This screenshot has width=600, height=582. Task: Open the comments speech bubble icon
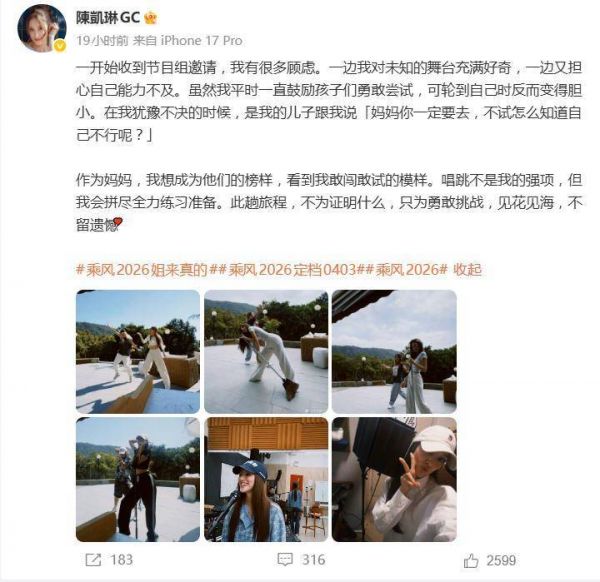click(x=285, y=559)
